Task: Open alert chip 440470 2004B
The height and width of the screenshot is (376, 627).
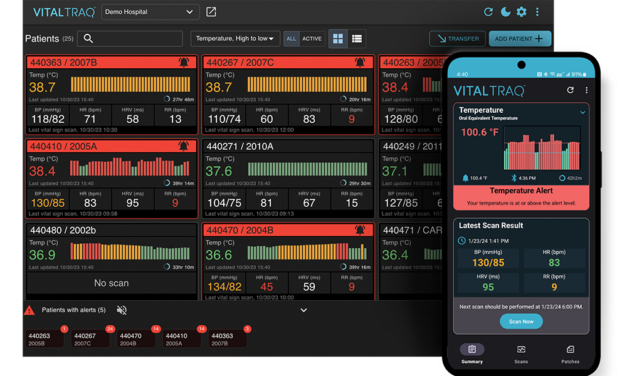Action: [x=137, y=339]
